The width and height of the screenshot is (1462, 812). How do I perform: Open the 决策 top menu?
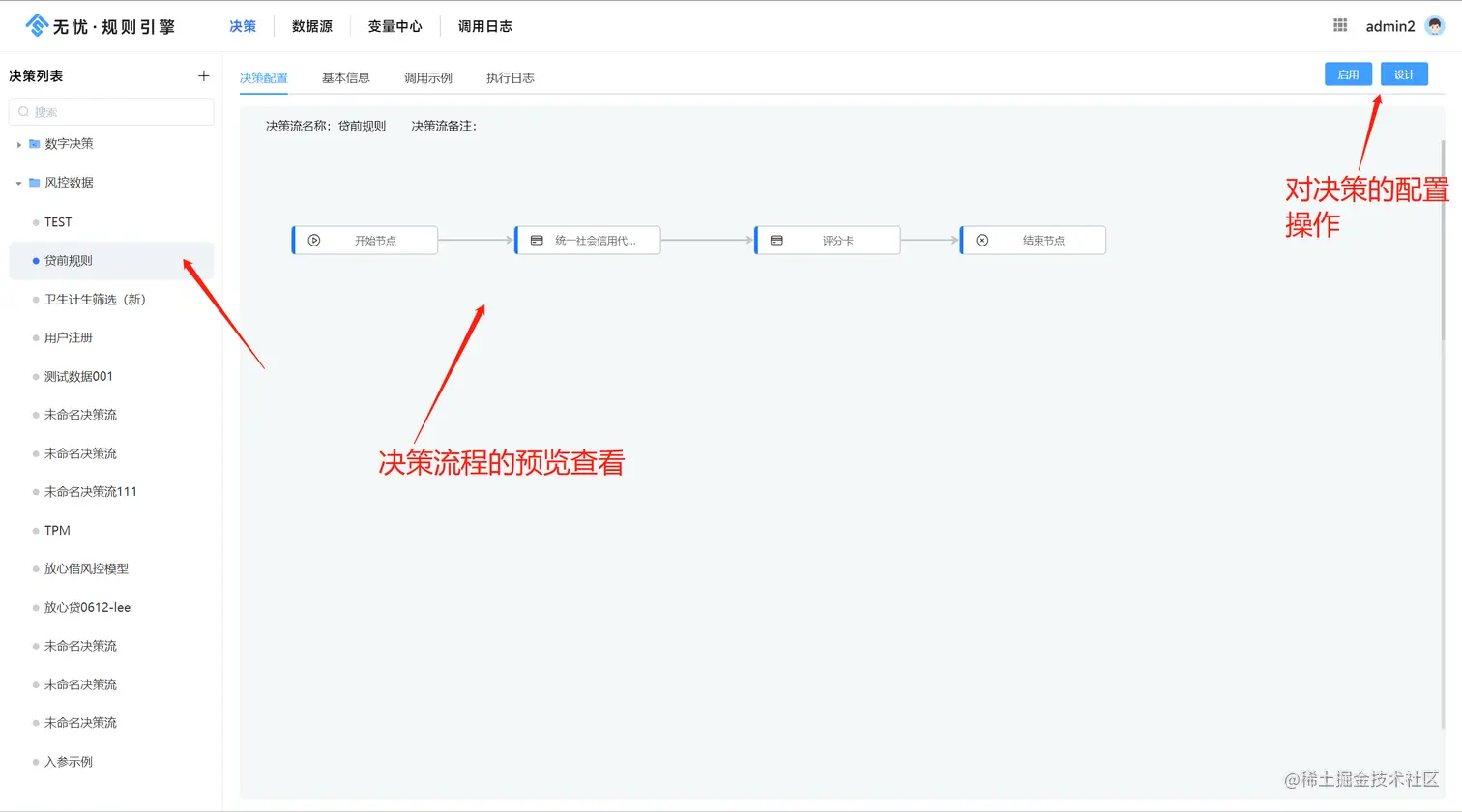coord(243,26)
